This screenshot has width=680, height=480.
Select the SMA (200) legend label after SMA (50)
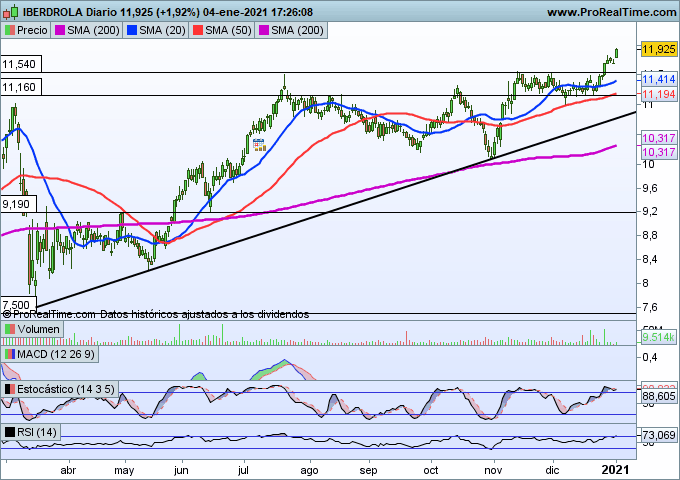(x=298, y=30)
